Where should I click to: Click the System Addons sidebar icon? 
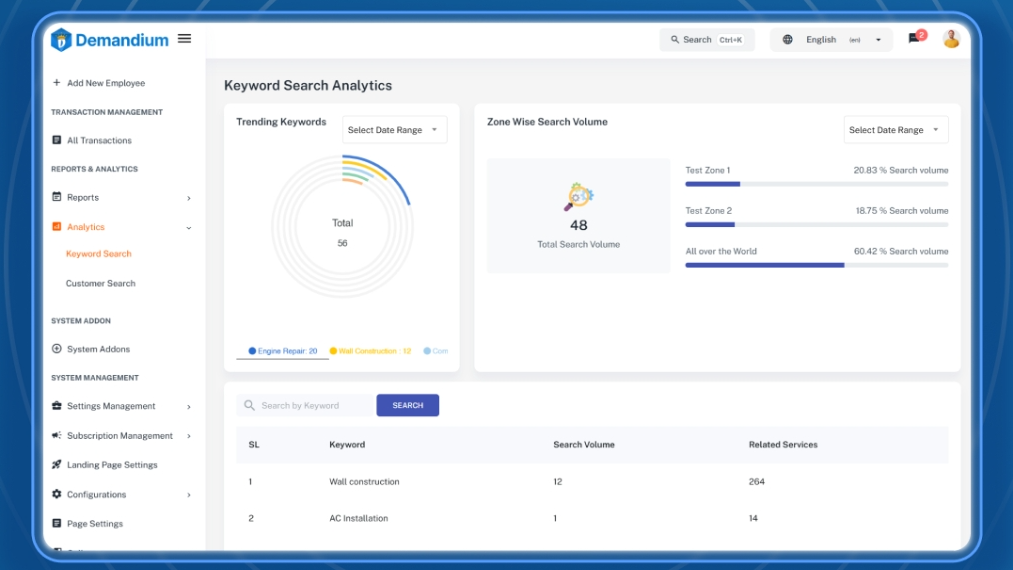[57, 349]
